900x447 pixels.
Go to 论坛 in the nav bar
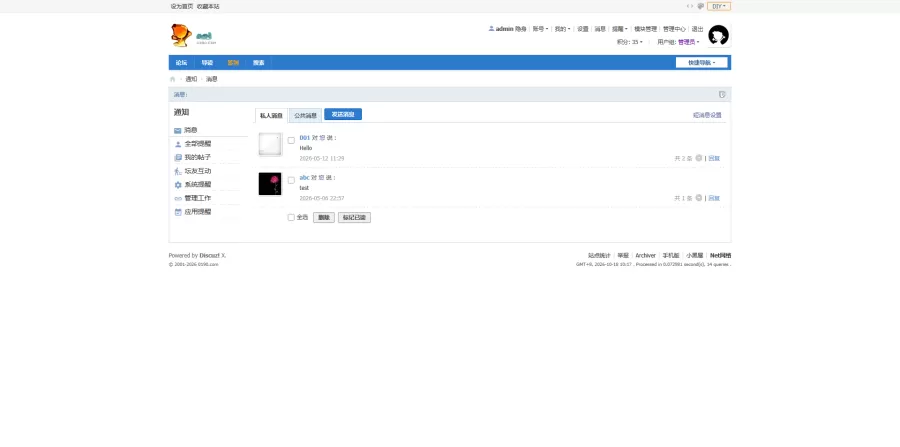[x=181, y=63]
